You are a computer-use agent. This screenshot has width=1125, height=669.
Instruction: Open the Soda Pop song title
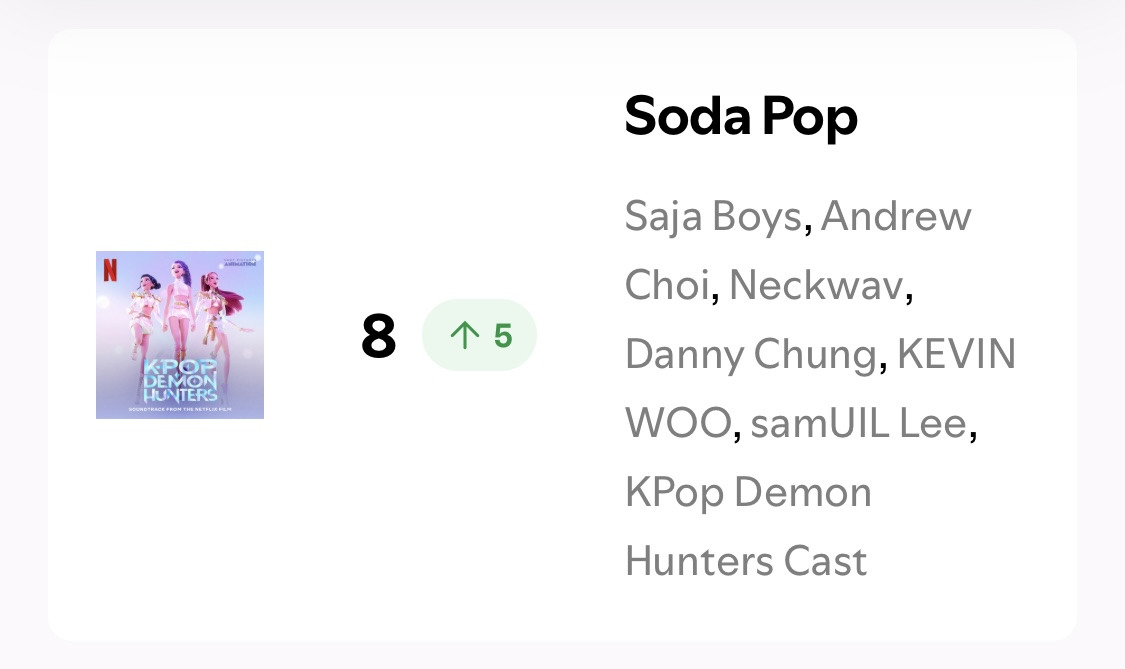[741, 117]
